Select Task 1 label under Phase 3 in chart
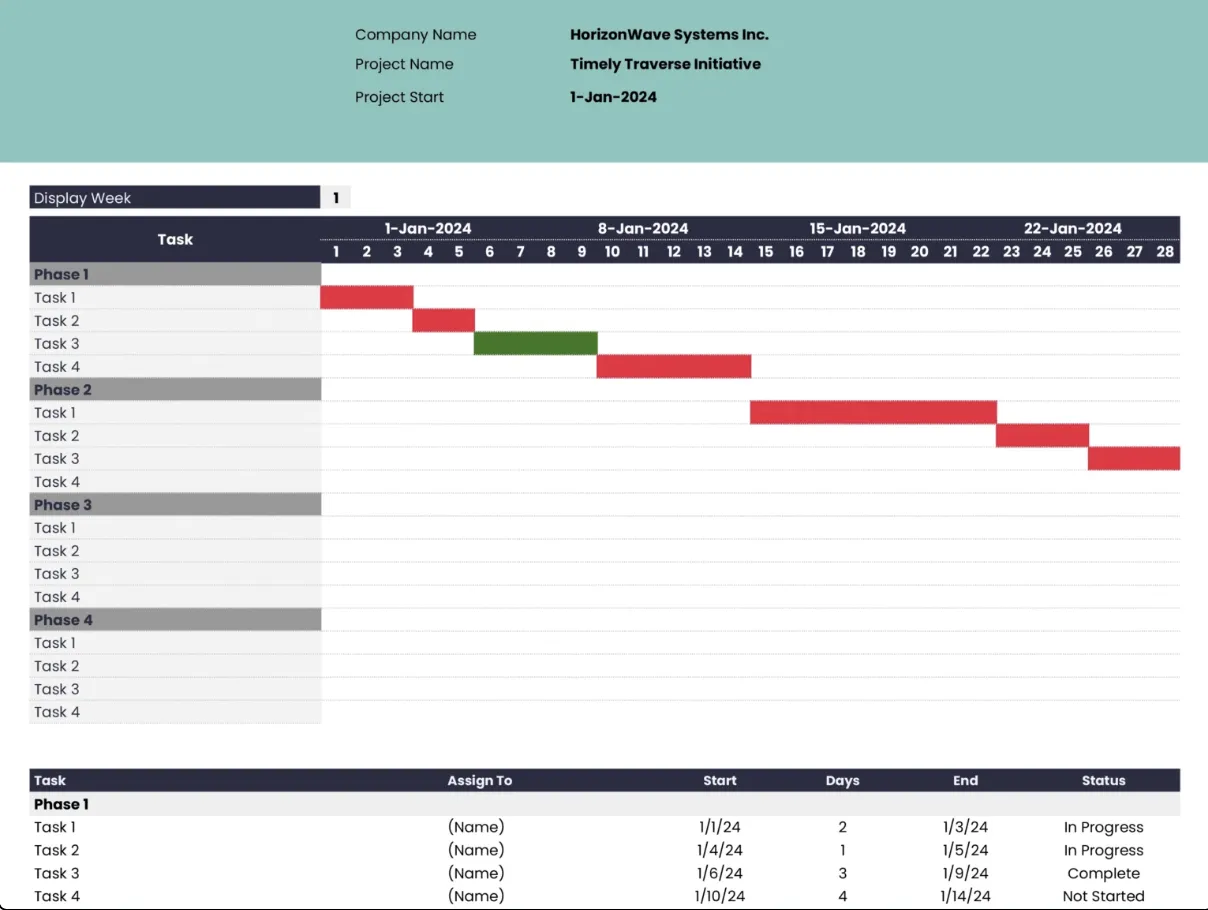 coord(55,527)
